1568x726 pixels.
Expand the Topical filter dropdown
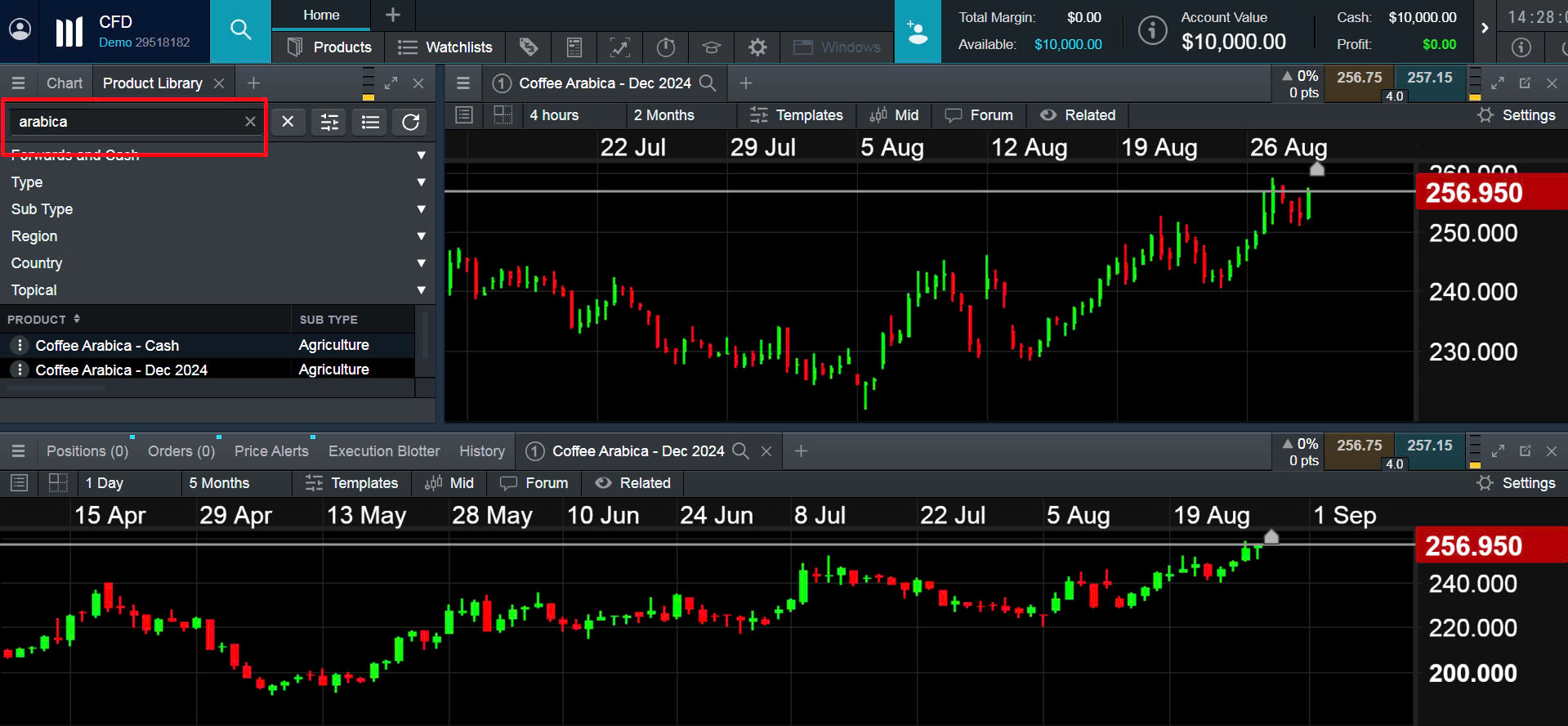pos(421,290)
